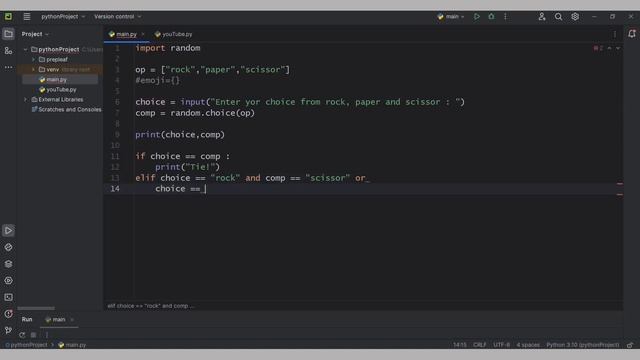Show more tool windows ellipsis
640x360 pixels.
point(8,67)
